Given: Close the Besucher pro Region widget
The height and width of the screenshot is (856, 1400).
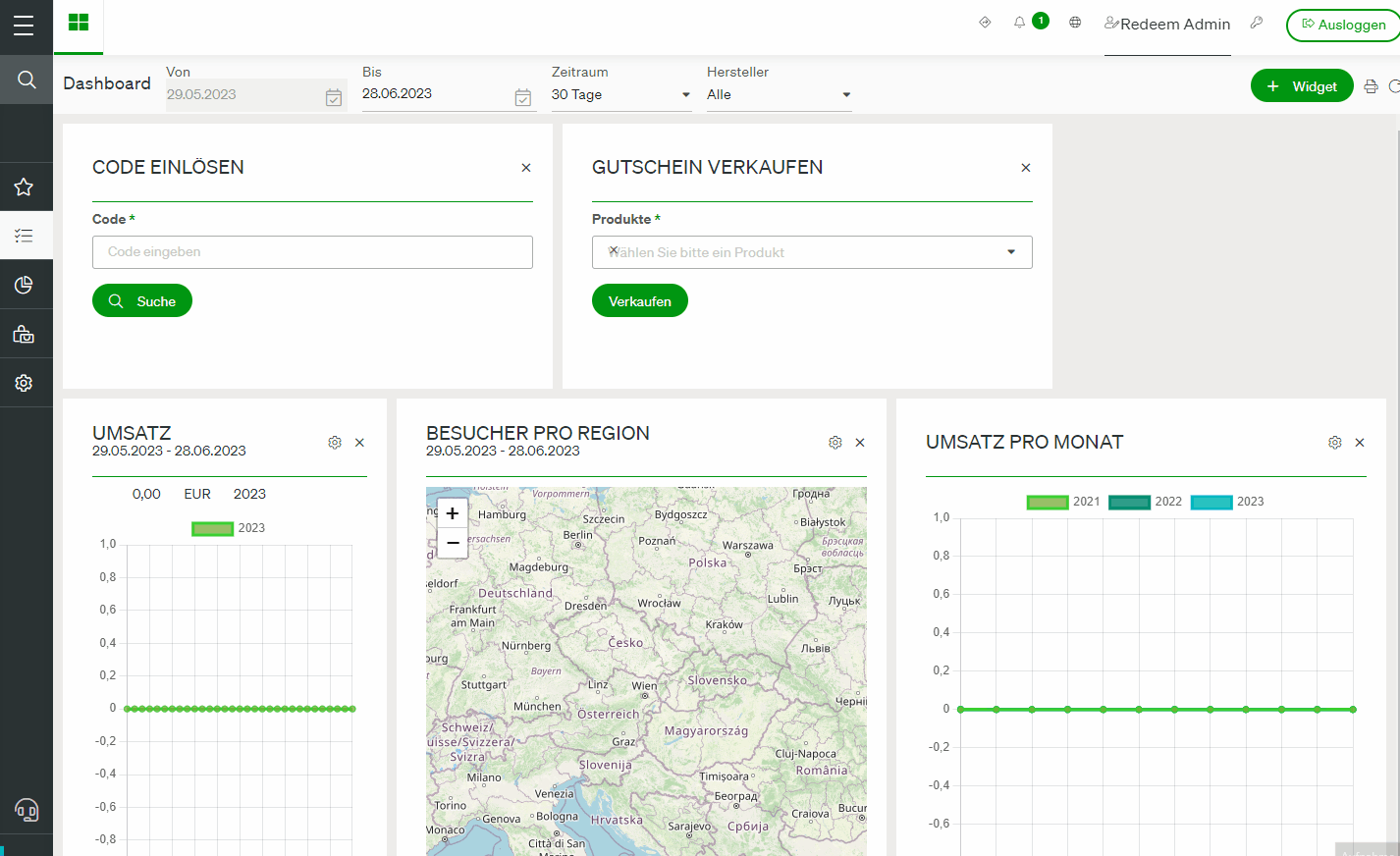Looking at the screenshot, I should 860,443.
